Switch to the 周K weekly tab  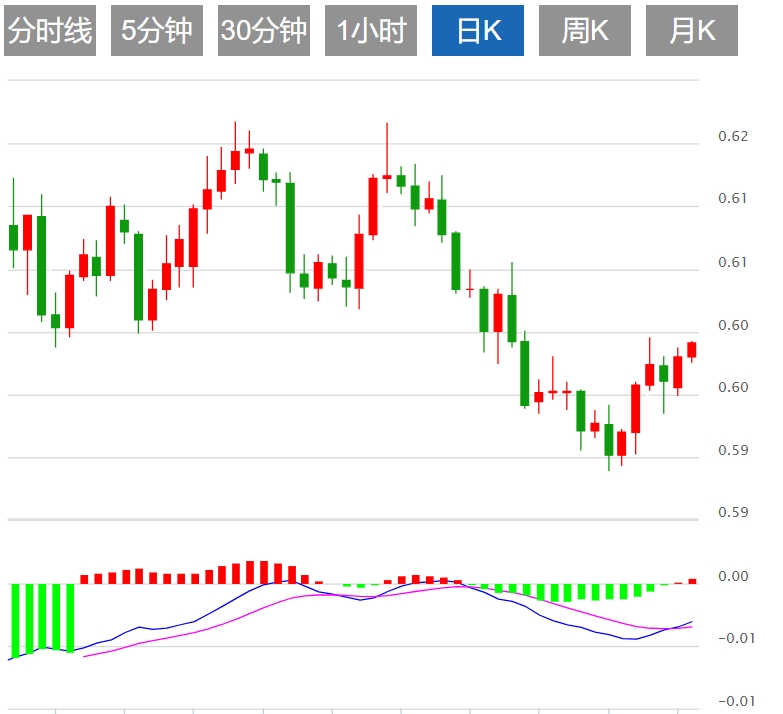[x=585, y=30]
